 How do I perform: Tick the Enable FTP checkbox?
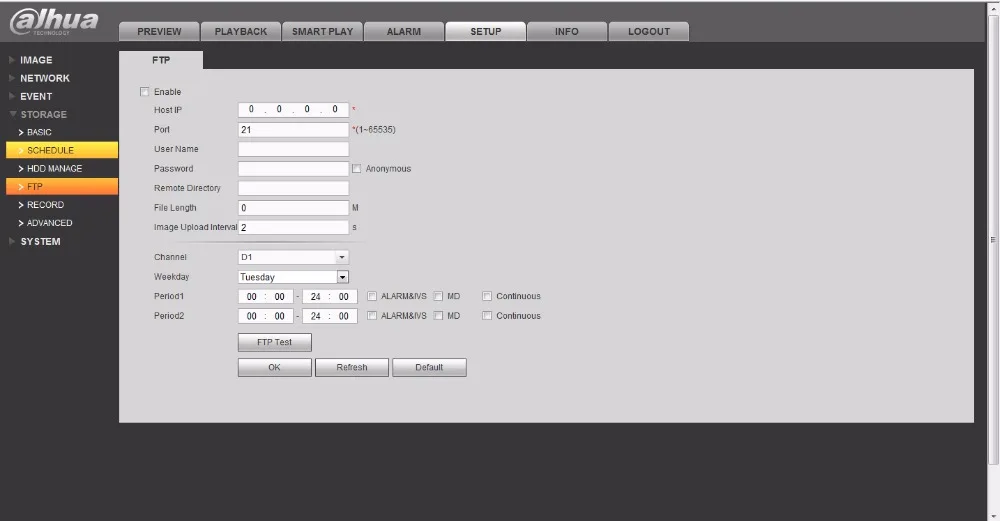(144, 92)
